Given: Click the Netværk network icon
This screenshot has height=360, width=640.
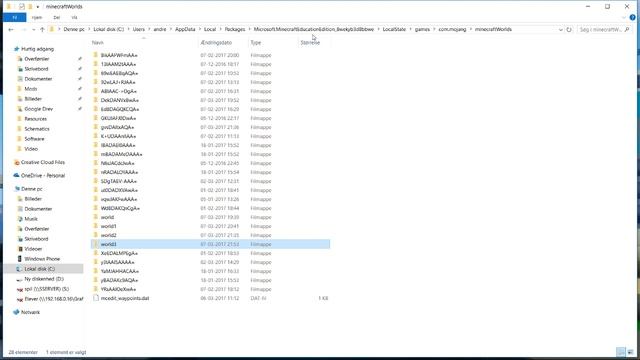Looking at the screenshot, I should tap(16, 312).
